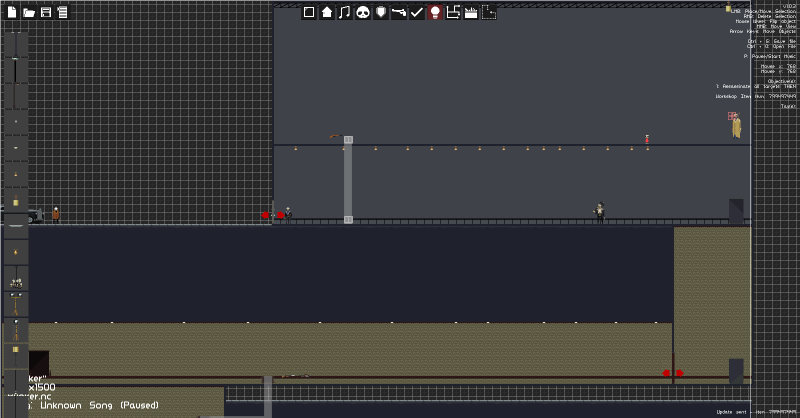Click the bottom handle of the vertical column
The height and width of the screenshot is (418, 800).
(x=348, y=219)
